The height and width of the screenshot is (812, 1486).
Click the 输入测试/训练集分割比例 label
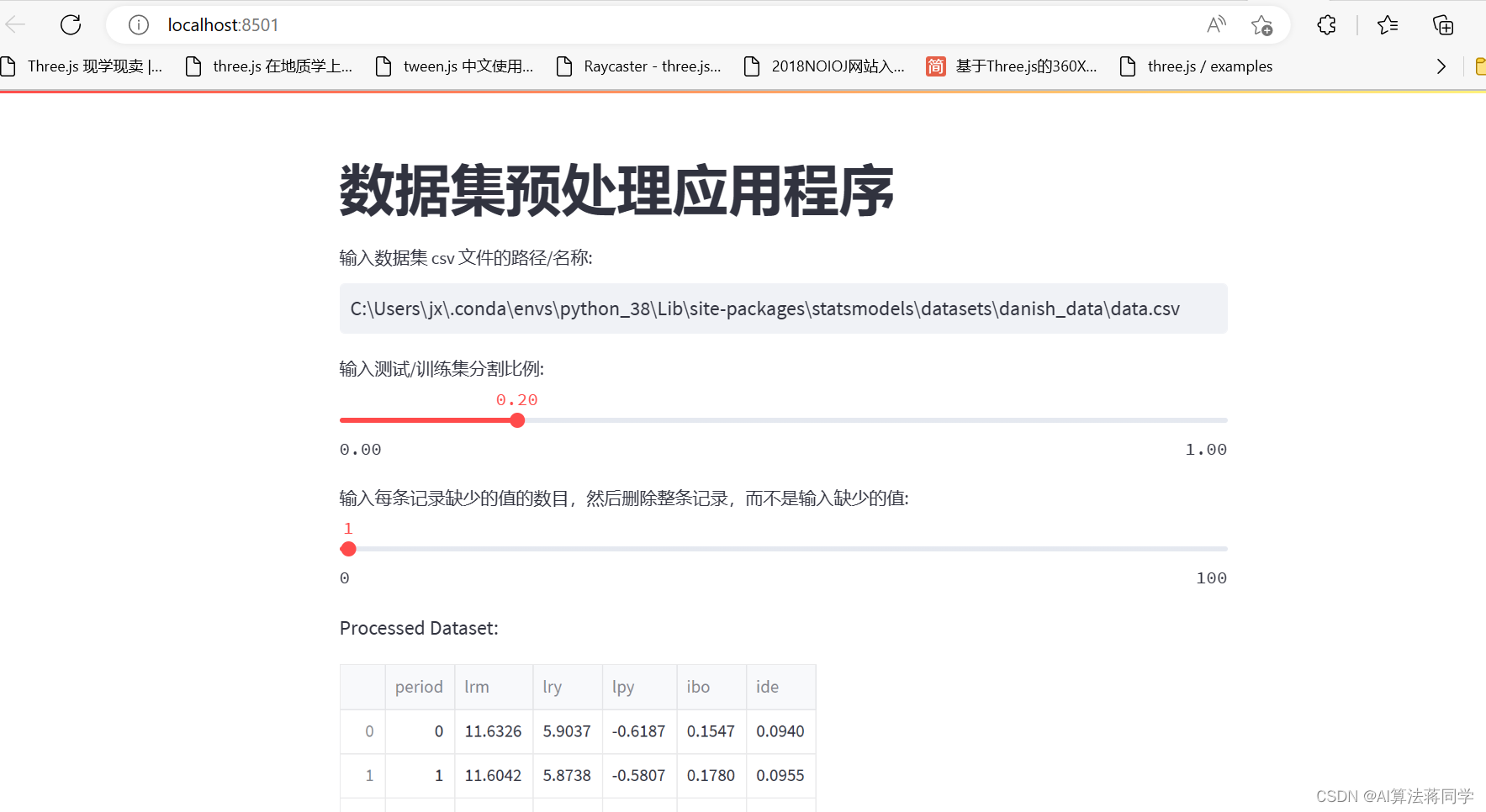442,368
